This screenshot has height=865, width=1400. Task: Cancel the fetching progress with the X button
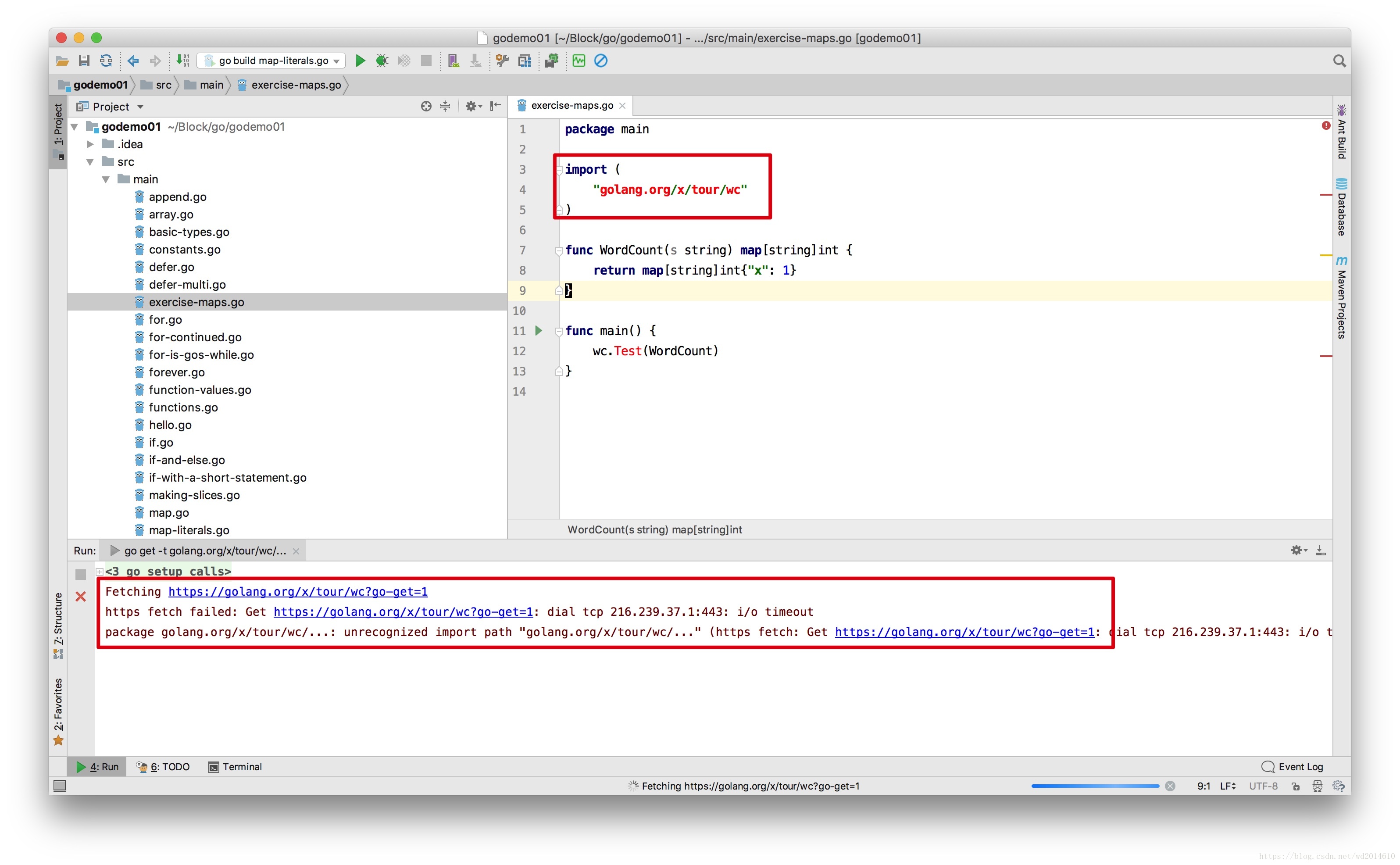[x=1171, y=786]
